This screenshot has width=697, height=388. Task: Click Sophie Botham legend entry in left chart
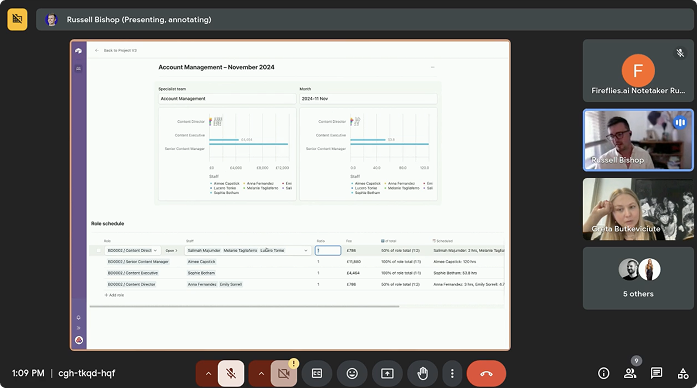pyautogui.click(x=225, y=193)
